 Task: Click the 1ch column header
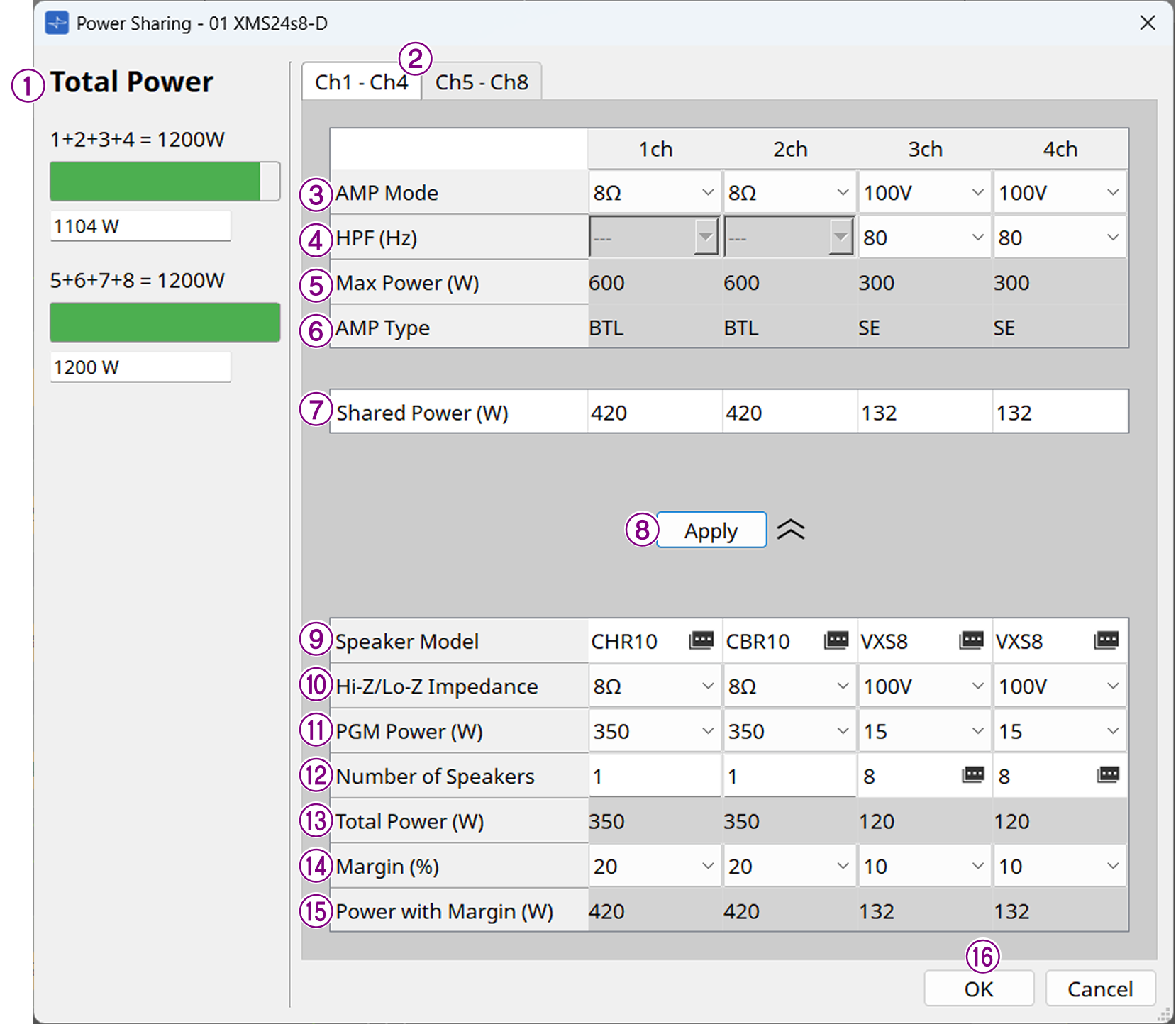coord(655,149)
